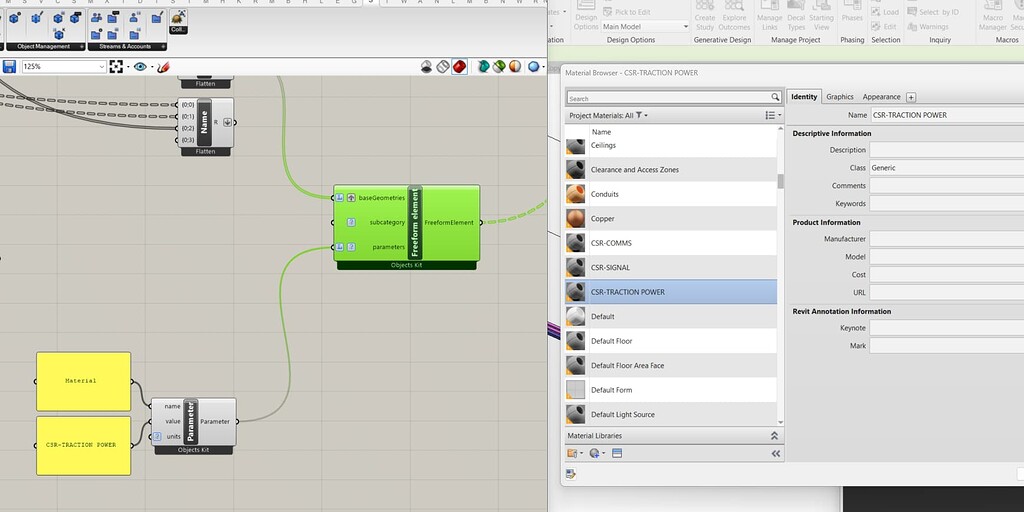Select the Ceilings material row
Screen dimensions: 1024x512
pos(671,146)
